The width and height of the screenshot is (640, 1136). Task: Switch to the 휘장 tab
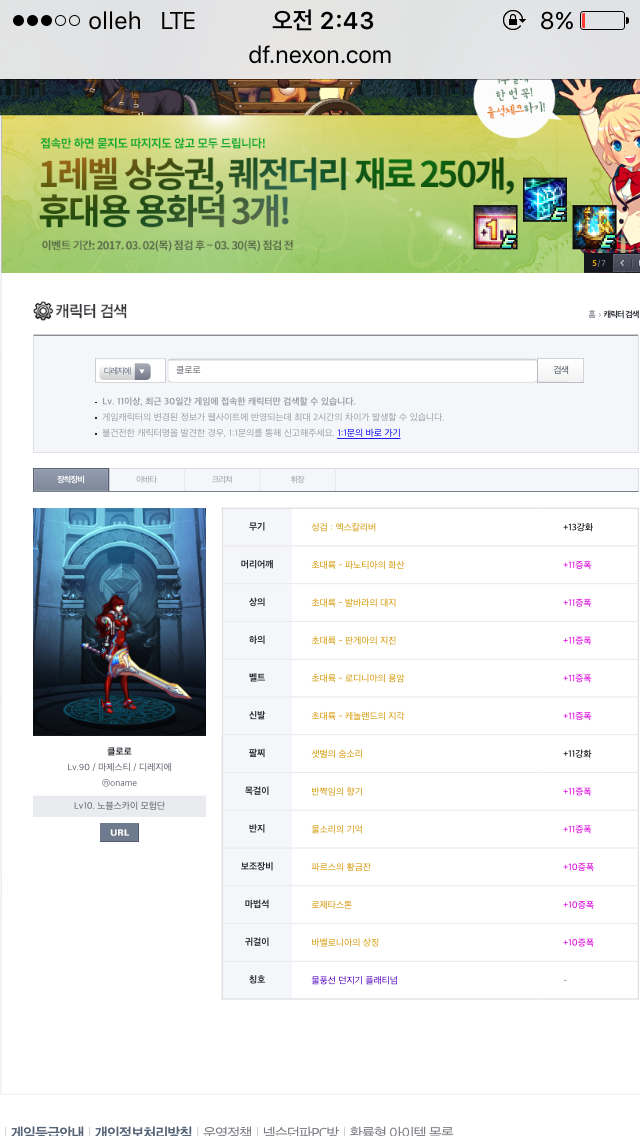297,480
